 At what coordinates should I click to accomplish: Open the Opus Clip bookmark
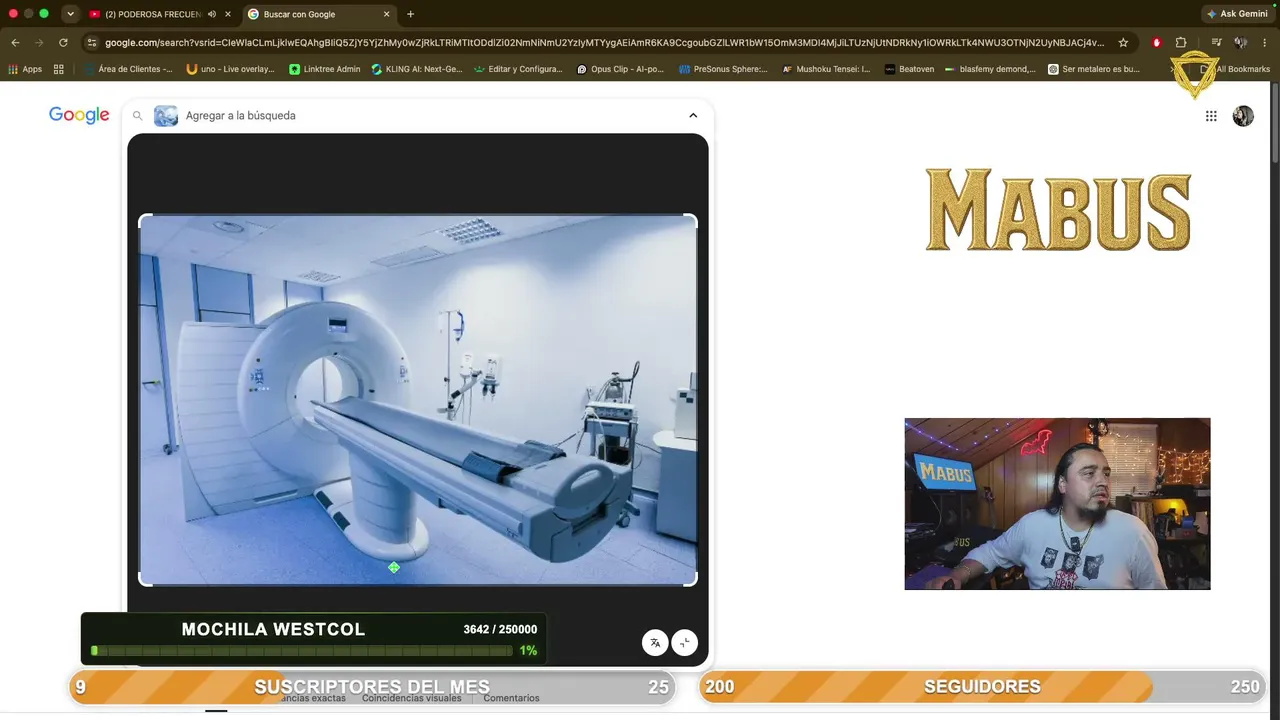point(621,69)
